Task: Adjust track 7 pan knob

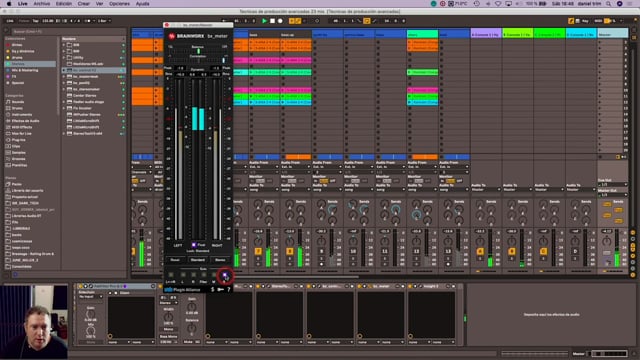Action: [x=258, y=241]
